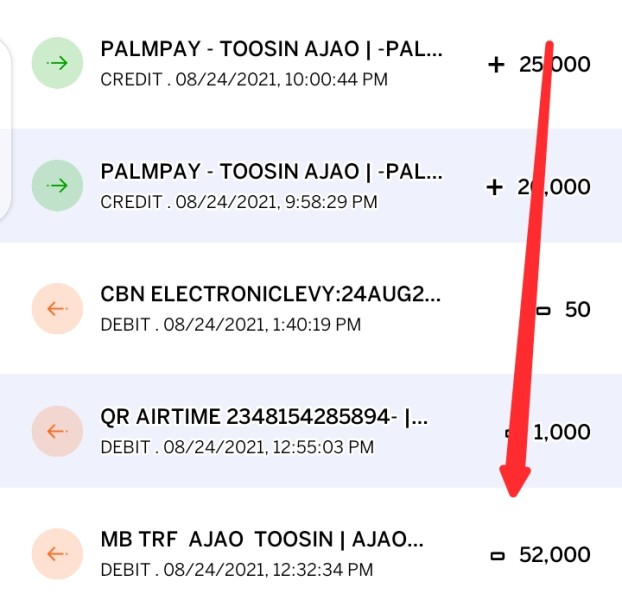
Task: Open PALMPAY credit transaction of 20,000
Action: pyautogui.click(x=311, y=186)
